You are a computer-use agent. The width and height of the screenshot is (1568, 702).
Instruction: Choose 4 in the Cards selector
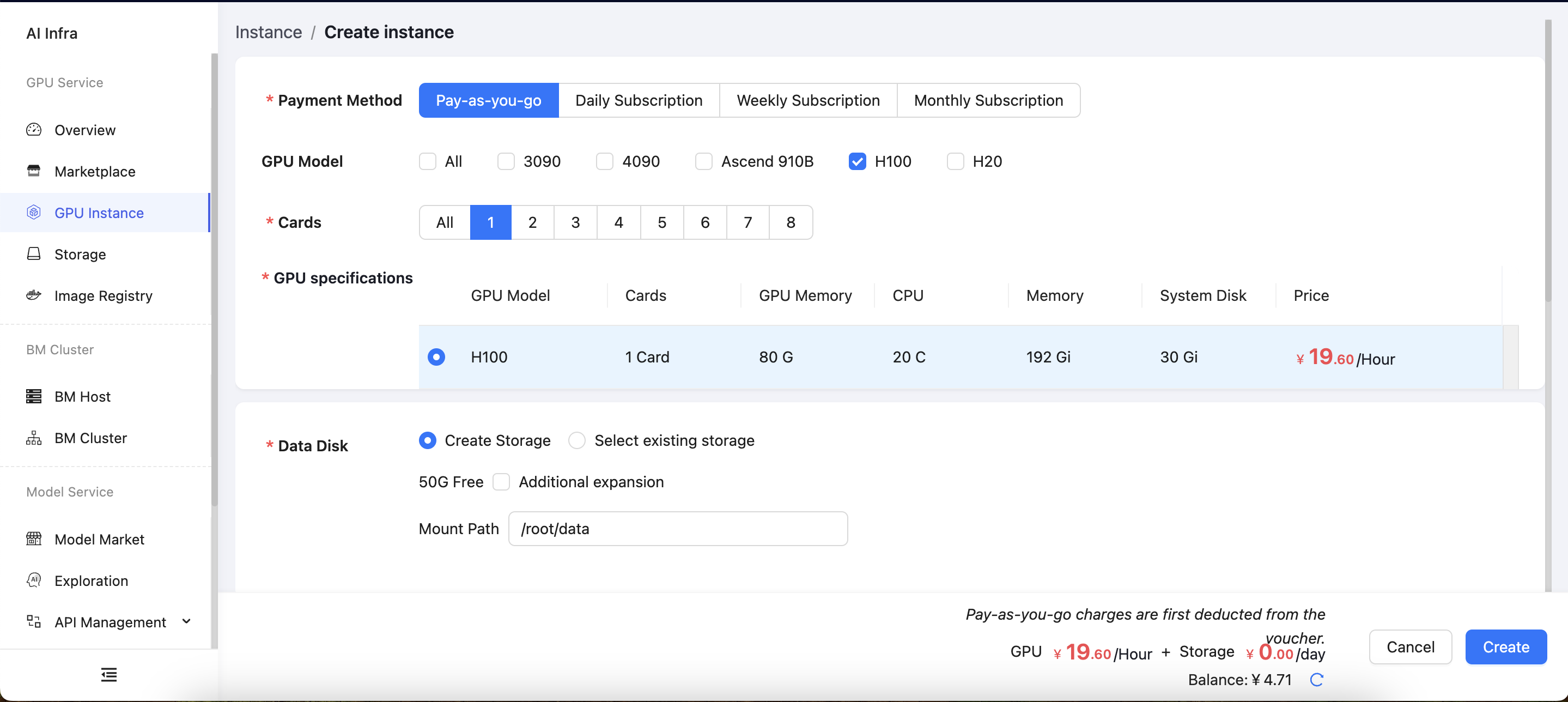point(618,222)
